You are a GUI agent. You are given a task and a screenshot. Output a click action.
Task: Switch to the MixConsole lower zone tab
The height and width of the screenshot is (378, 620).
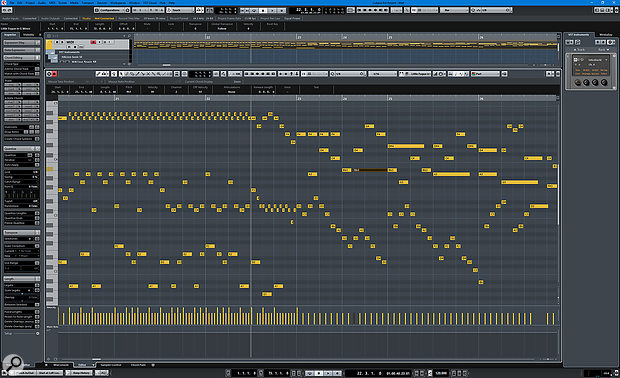61,365
